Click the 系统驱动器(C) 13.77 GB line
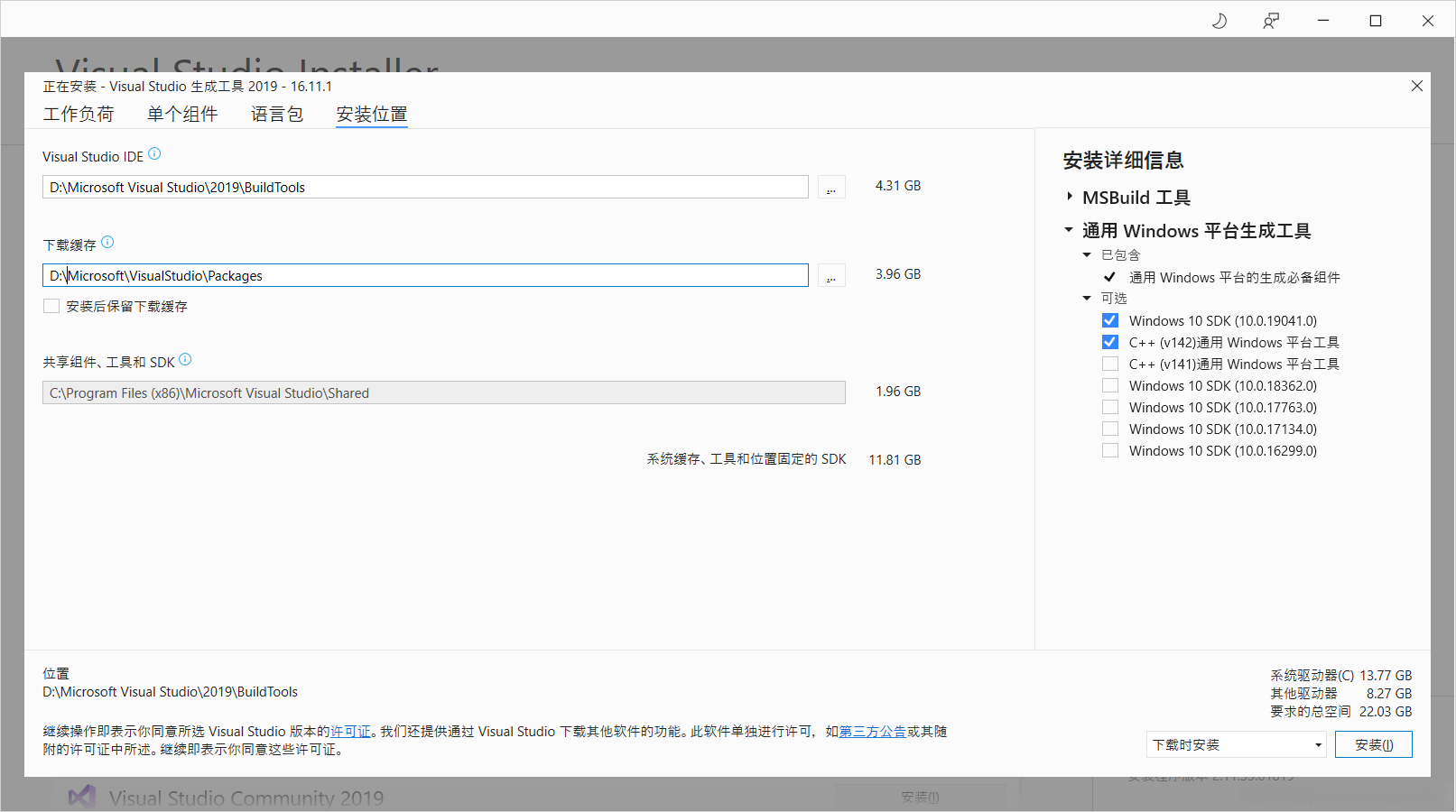The height and width of the screenshot is (812, 1456). pos(1340,676)
